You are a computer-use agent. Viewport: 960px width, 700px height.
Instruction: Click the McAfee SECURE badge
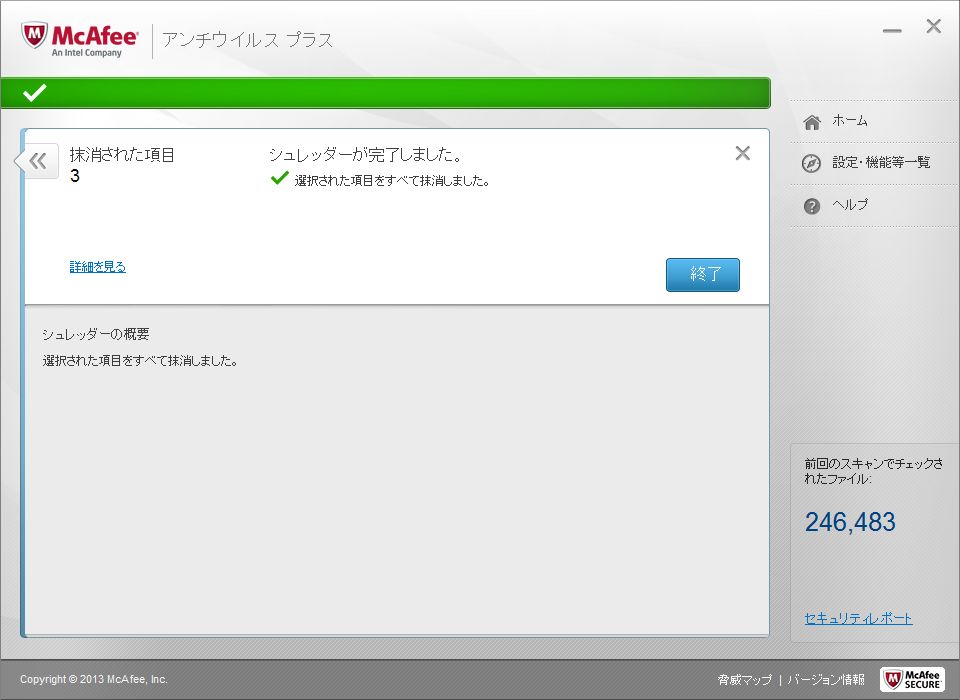[912, 679]
